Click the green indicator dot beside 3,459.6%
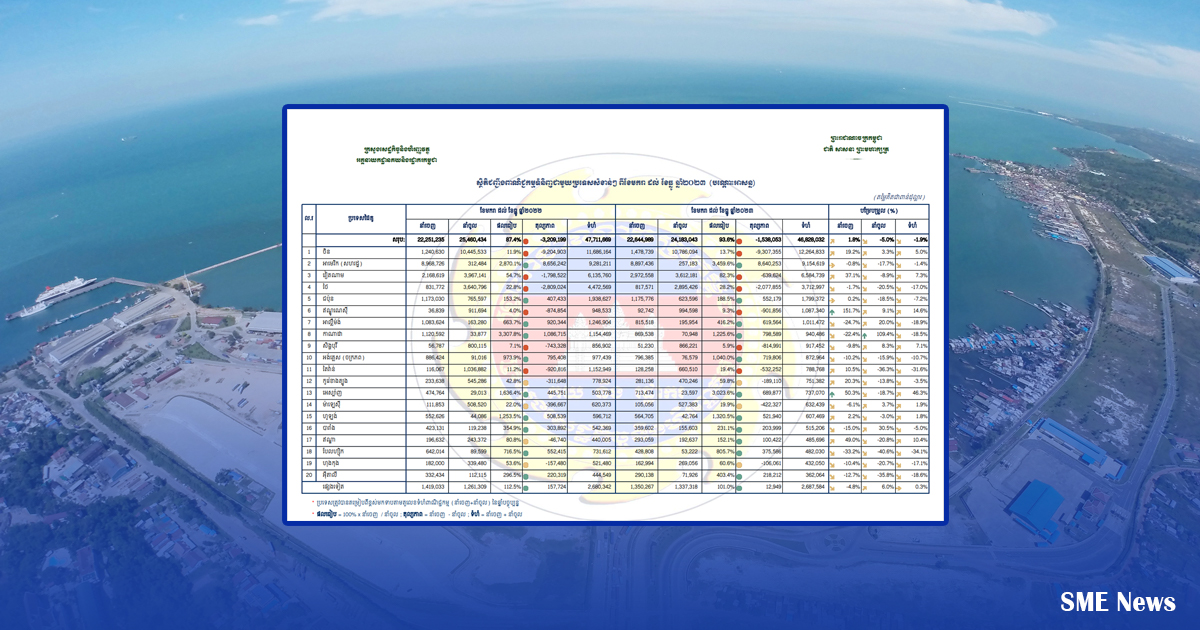Image resolution: width=1200 pixels, height=630 pixels. [x=738, y=264]
